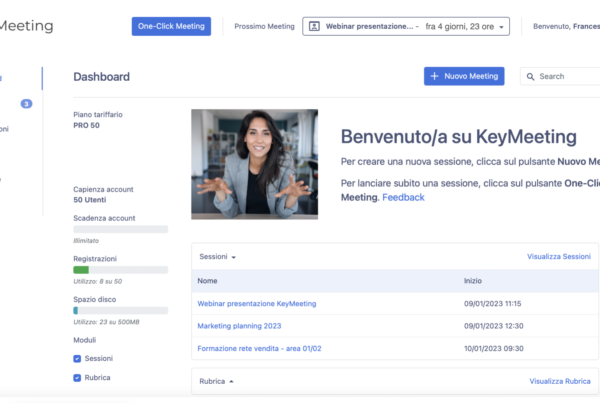
Task: Click the welcome photo of the woman
Action: point(254,164)
